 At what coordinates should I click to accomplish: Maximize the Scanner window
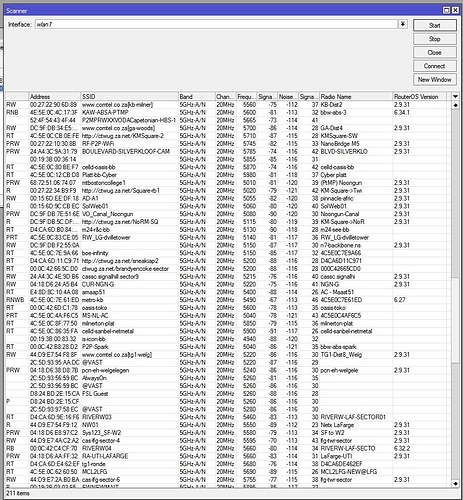tap(446, 11)
